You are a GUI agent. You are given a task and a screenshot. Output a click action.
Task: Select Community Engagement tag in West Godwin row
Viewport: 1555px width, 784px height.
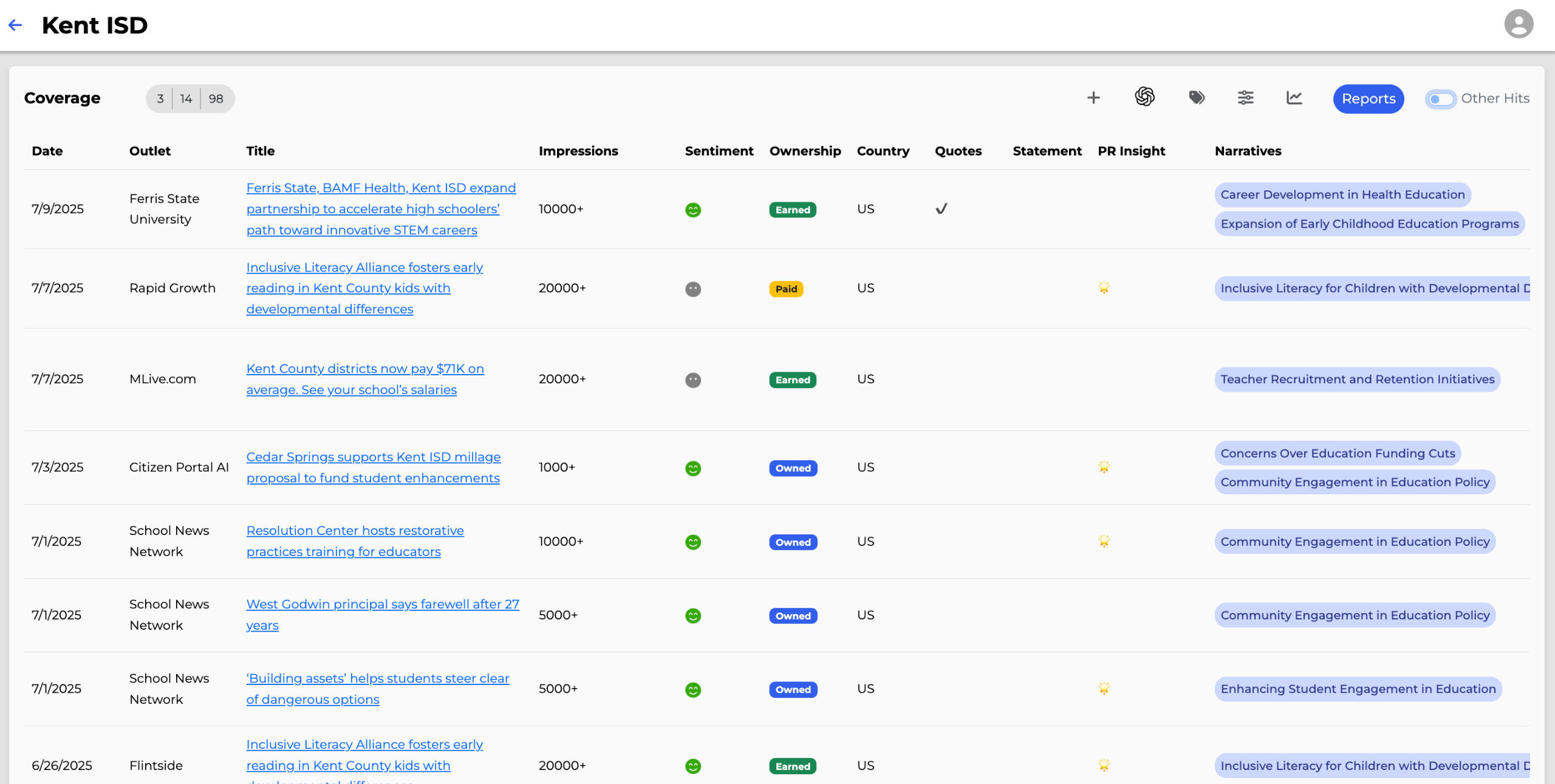tap(1355, 615)
